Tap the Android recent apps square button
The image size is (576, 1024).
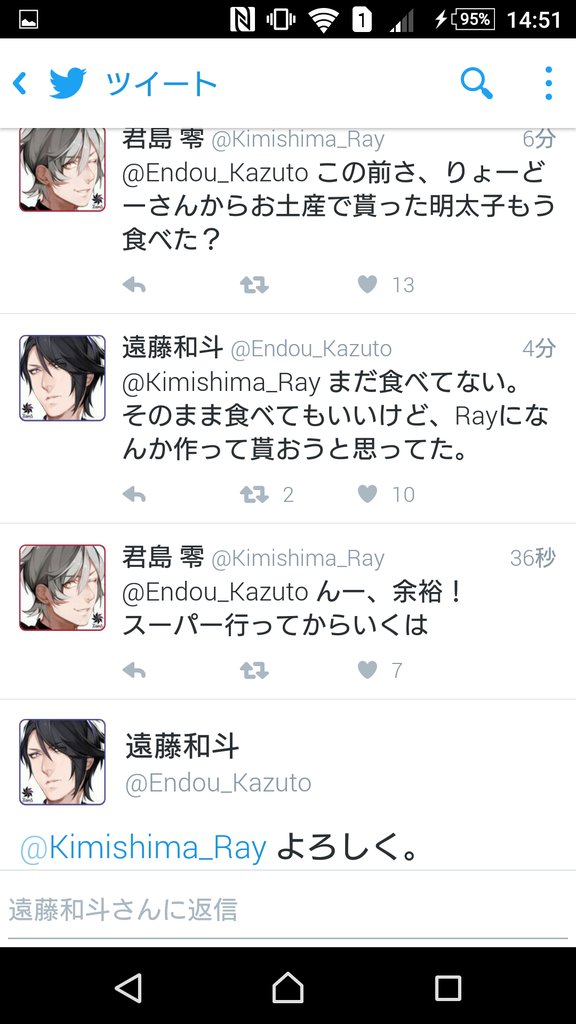click(448, 988)
